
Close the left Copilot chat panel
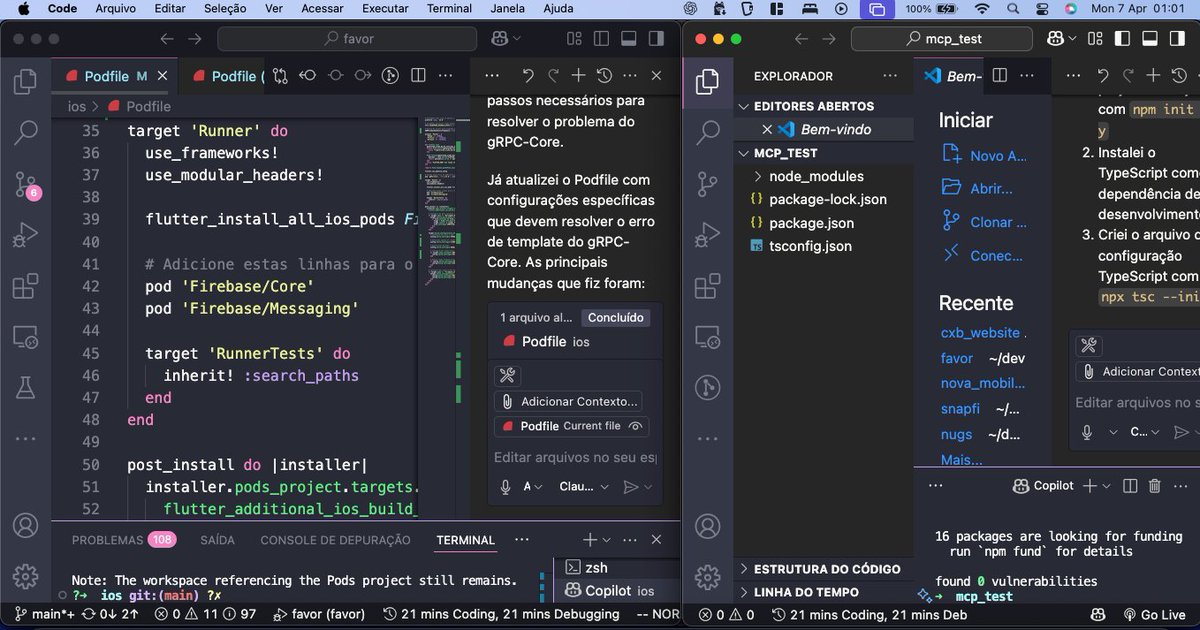[x=656, y=76]
